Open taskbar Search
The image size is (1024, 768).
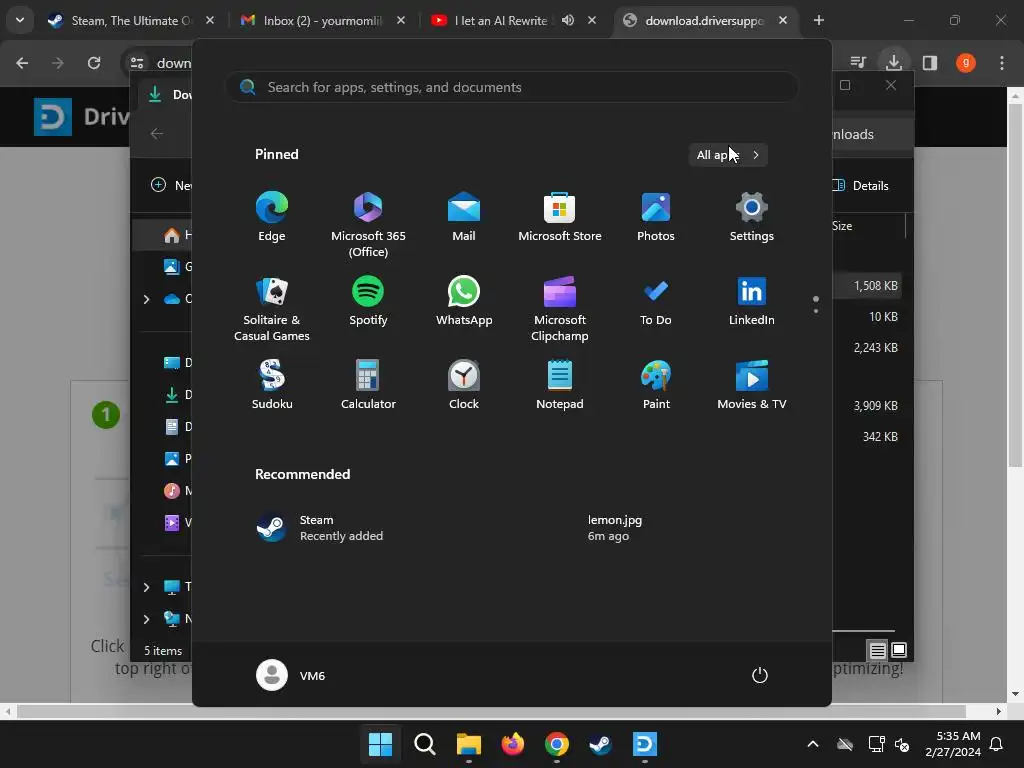pyautogui.click(x=424, y=744)
